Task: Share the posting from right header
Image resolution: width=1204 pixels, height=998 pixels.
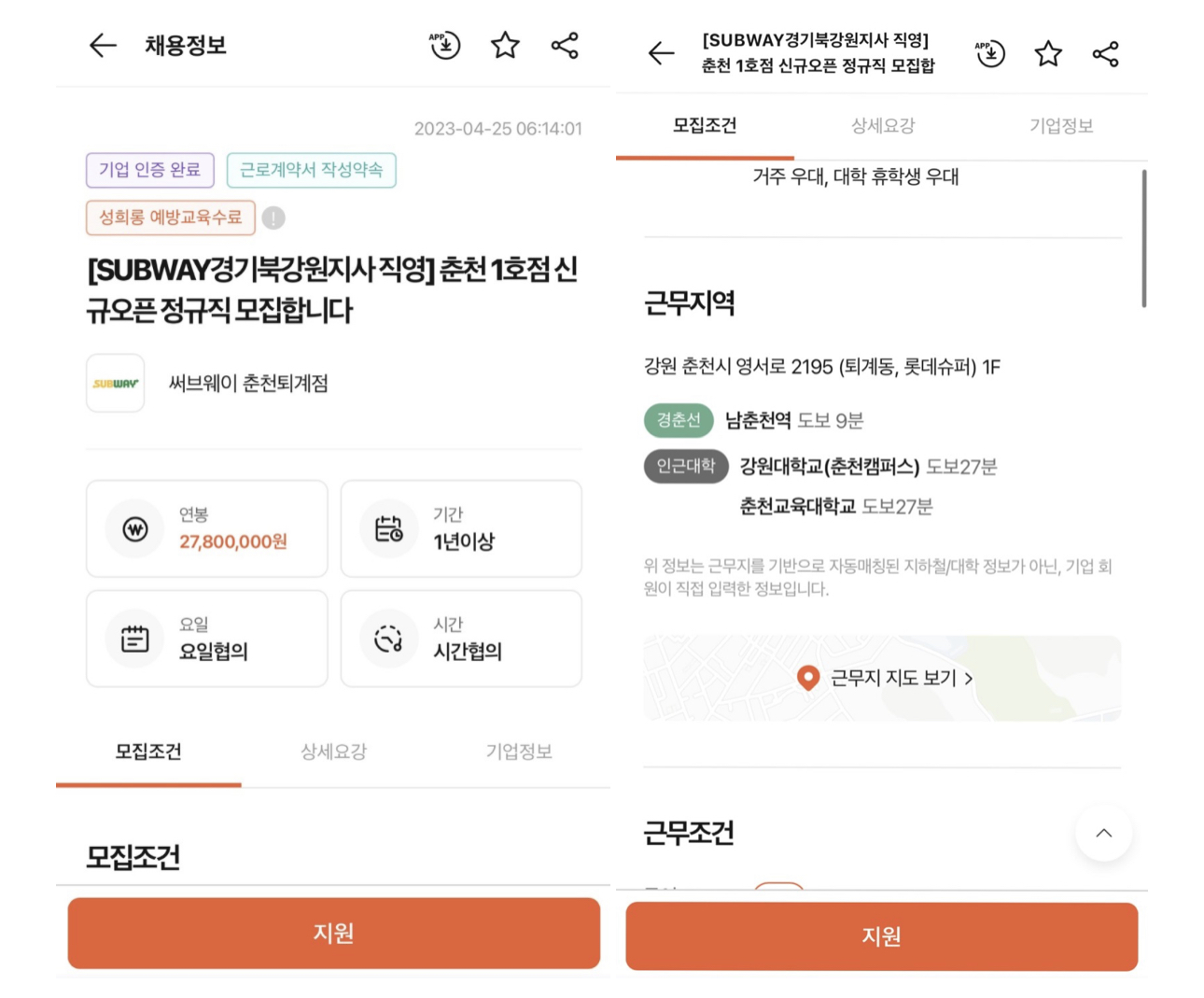Action: click(x=1106, y=53)
